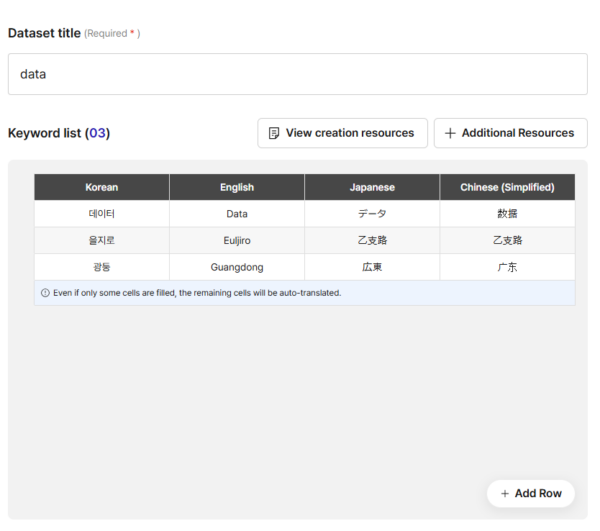
Task: Click the document icon beside View creation resources
Action: pos(274,133)
